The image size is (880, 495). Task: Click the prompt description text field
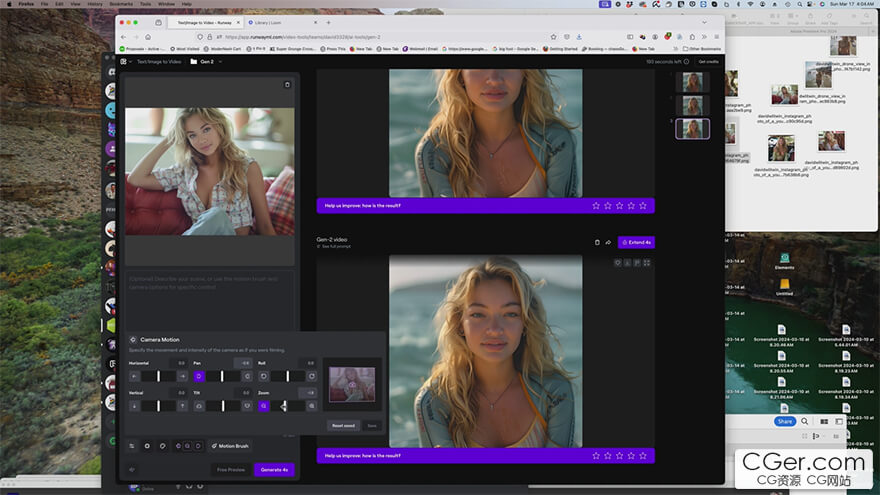(x=210, y=300)
